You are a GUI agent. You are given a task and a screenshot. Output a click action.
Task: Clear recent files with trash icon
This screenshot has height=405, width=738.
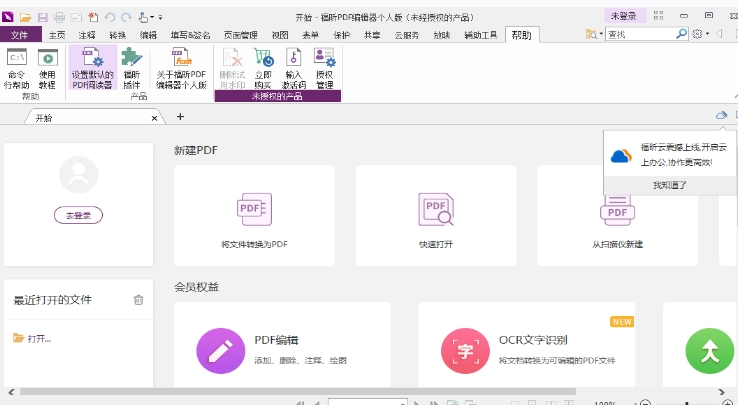point(138,300)
